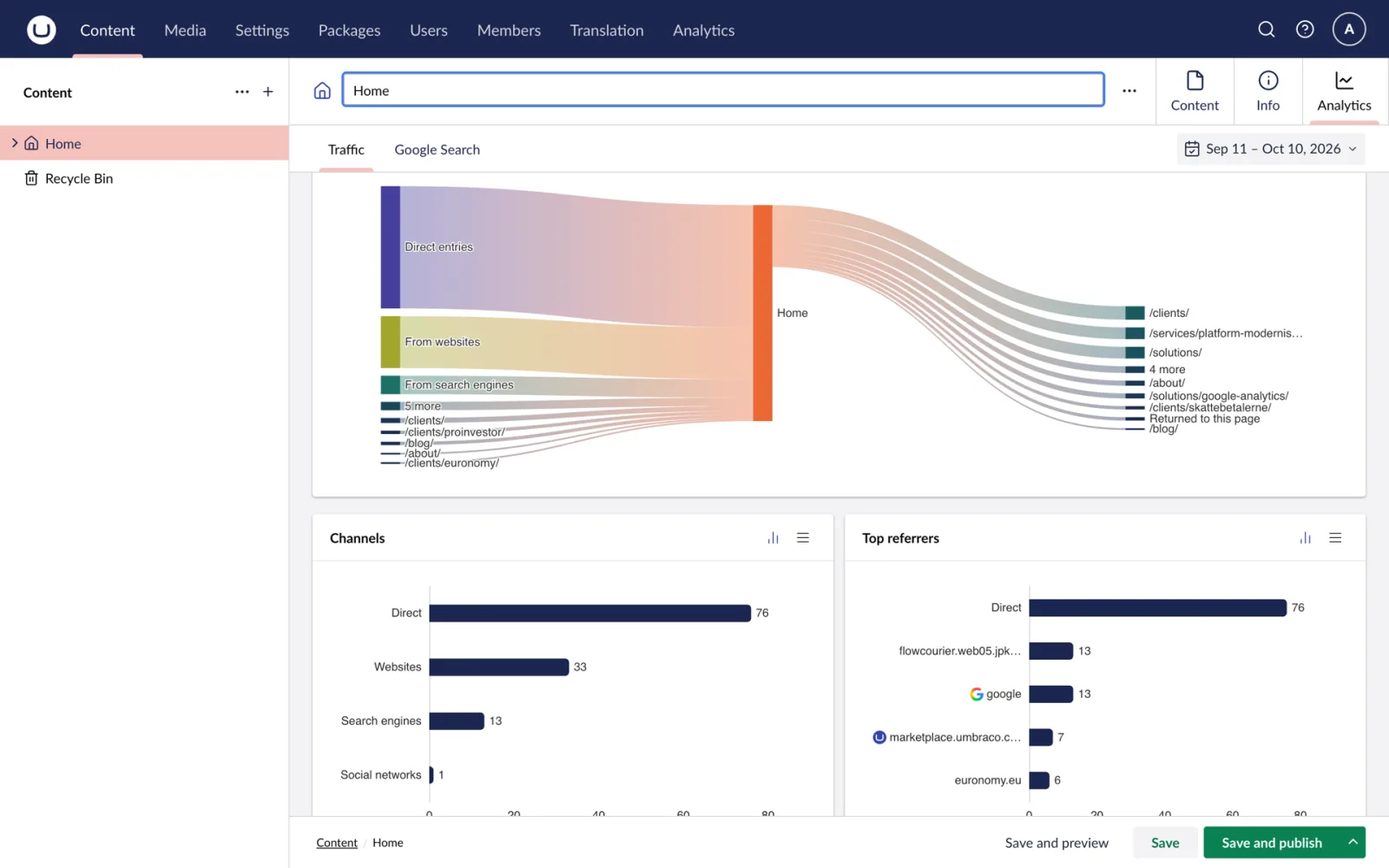Expand Save and publish options arrow
Screen dimensions: 1389x868
coord(1353,842)
